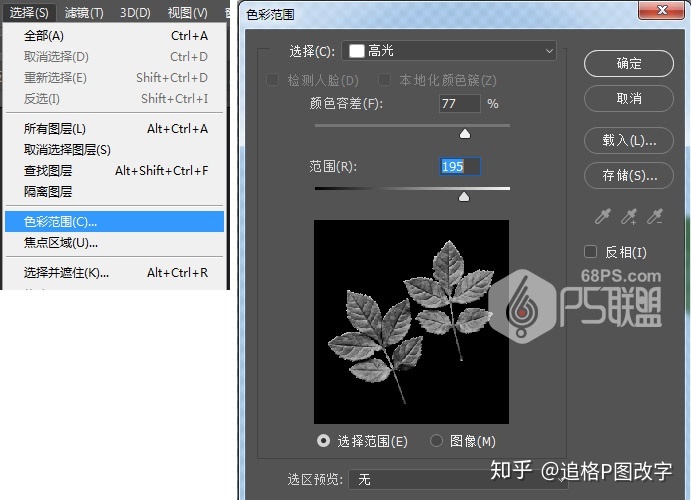The image size is (691, 500).
Task: Click the 范围(R) range slider handle
Action: (x=464, y=197)
